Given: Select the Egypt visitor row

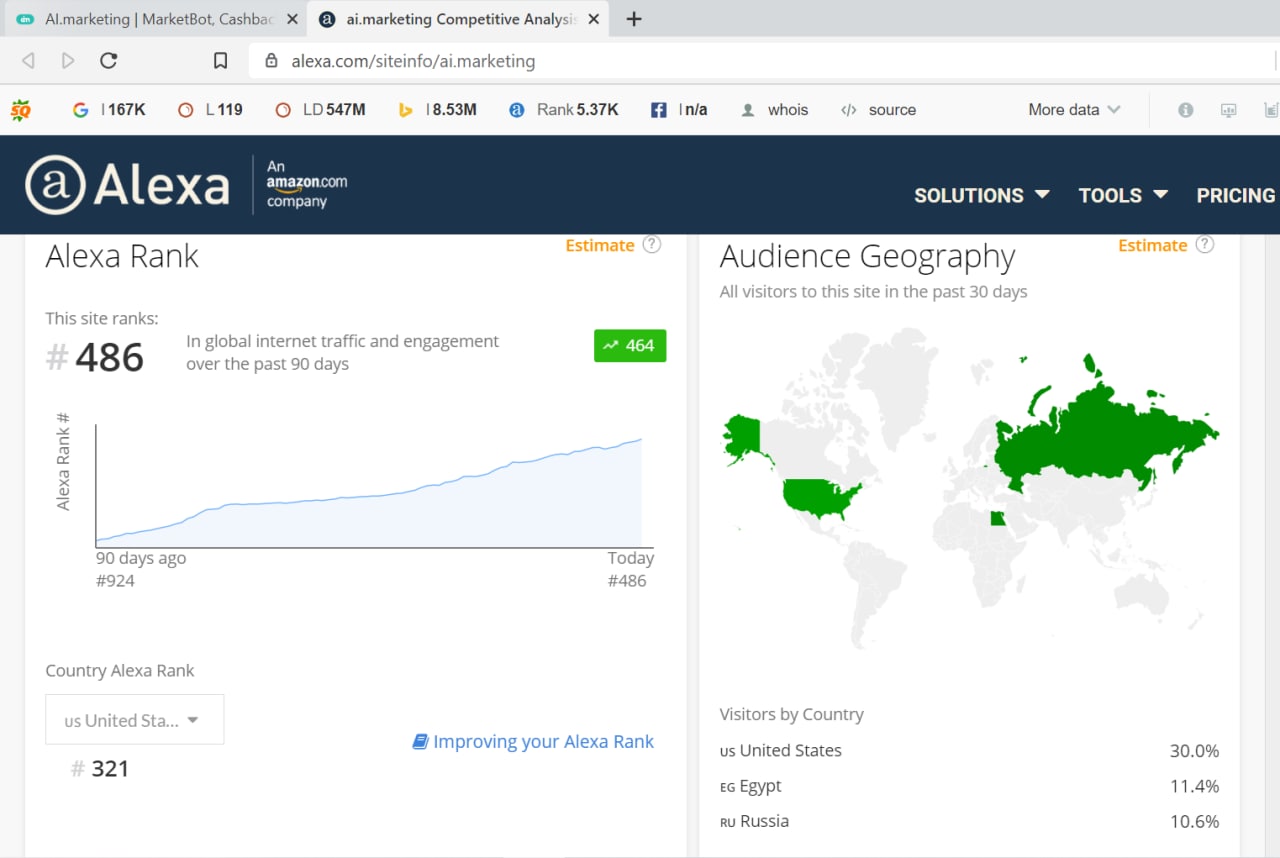Looking at the screenshot, I should pos(969,786).
